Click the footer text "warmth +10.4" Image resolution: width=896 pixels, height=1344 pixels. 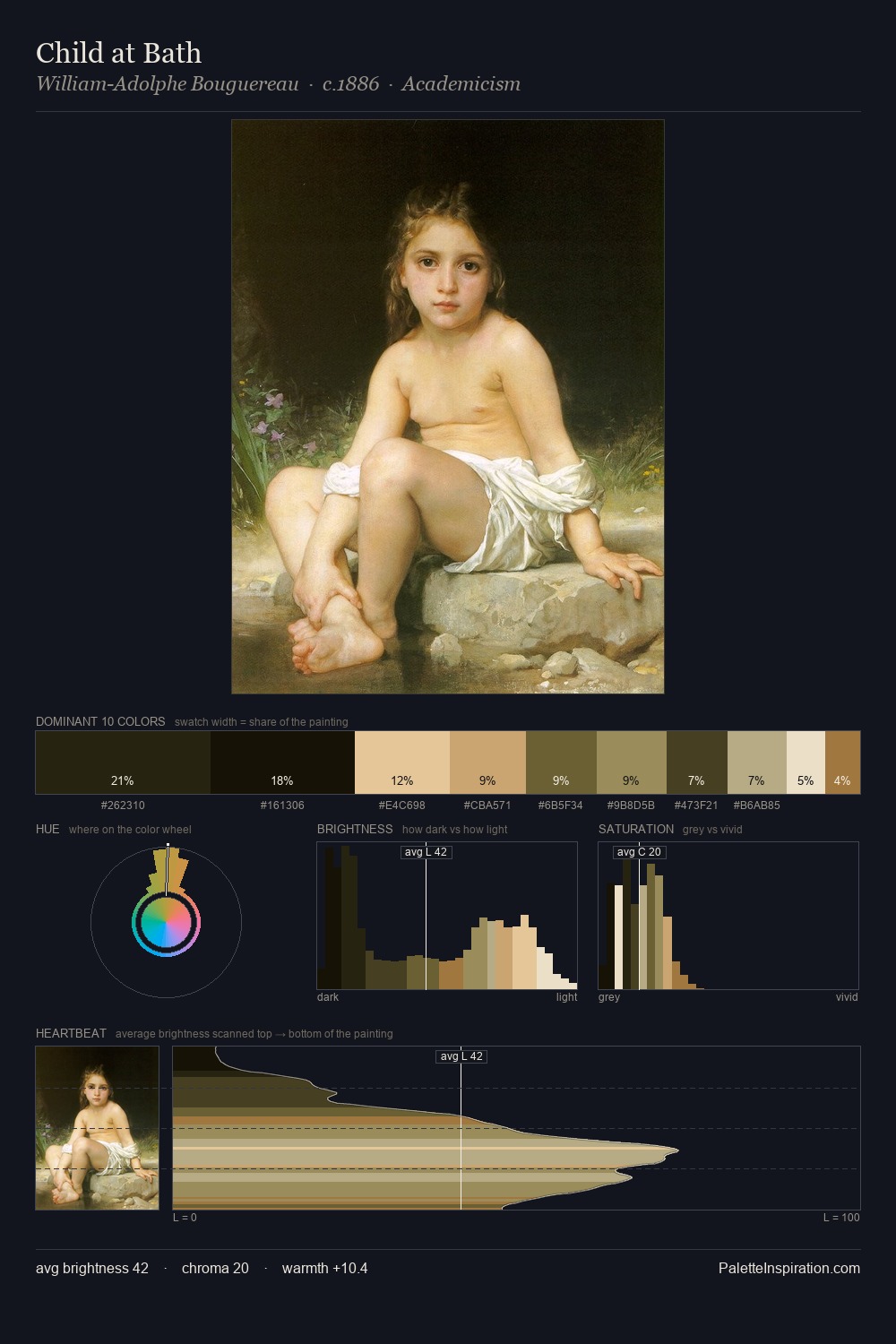click(324, 1268)
